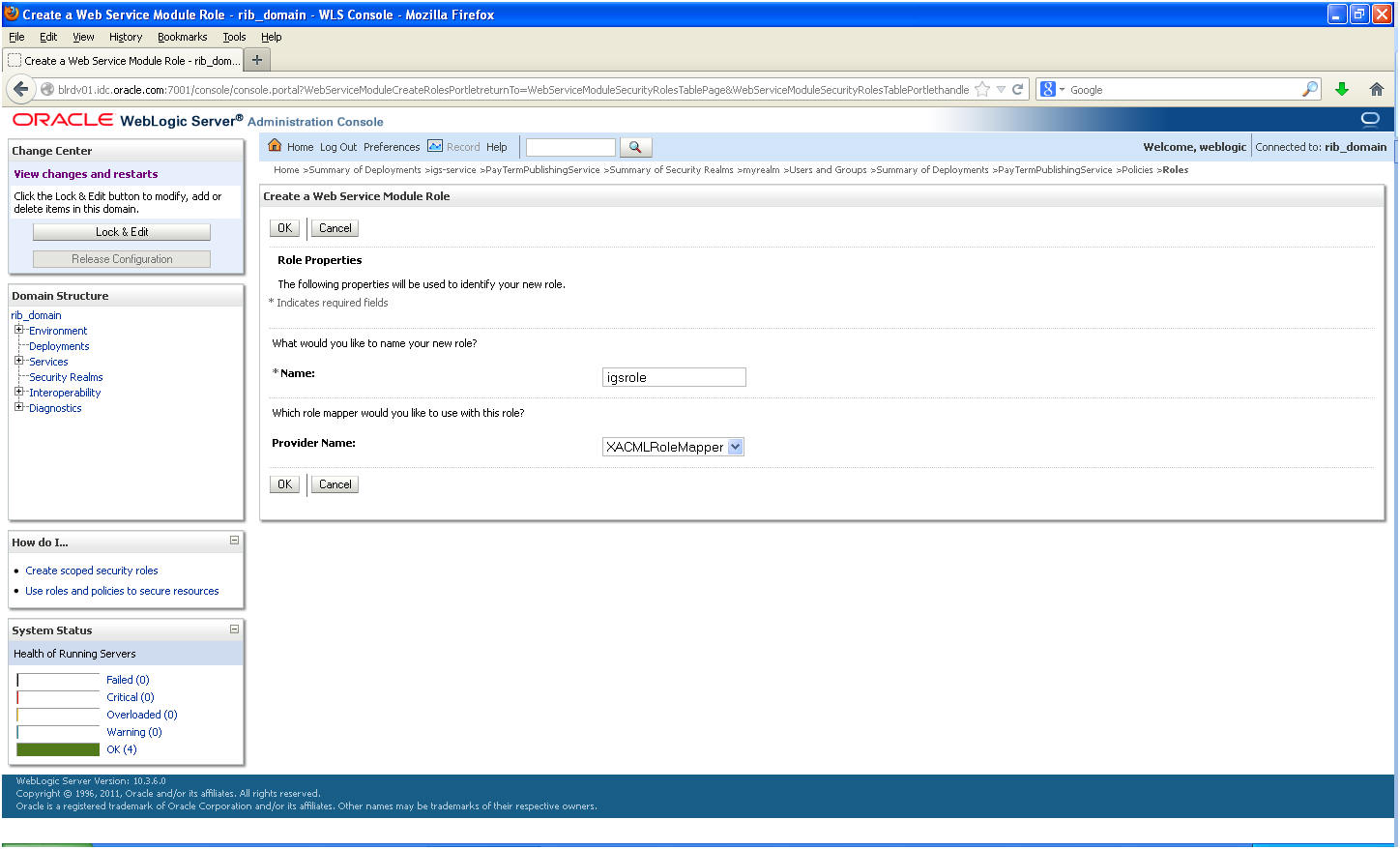Click bottom Cancel button

pyautogui.click(x=335, y=484)
